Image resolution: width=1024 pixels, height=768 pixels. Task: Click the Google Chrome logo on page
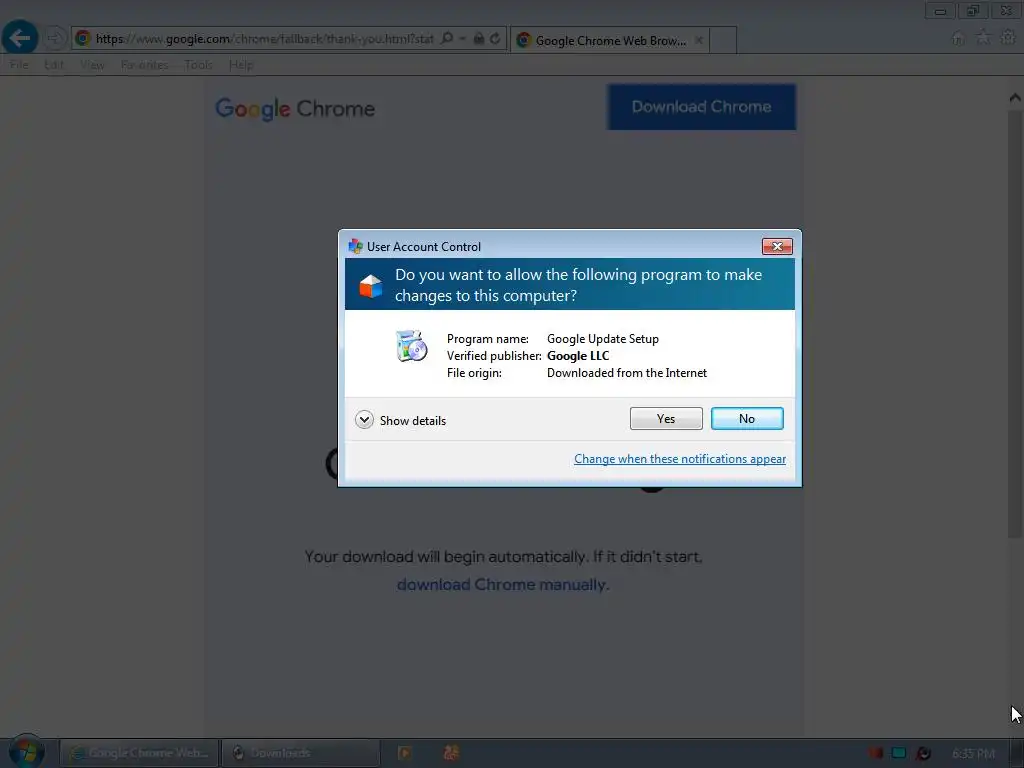point(295,108)
